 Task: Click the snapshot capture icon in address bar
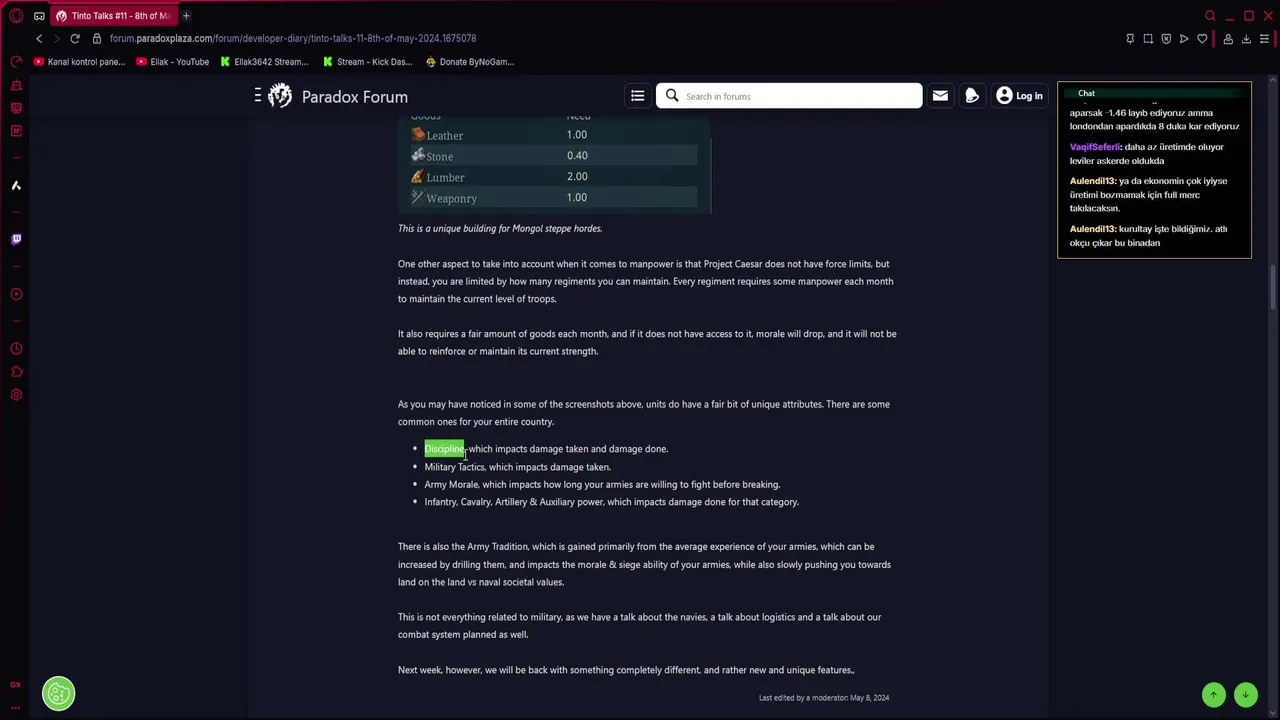coord(1148,38)
